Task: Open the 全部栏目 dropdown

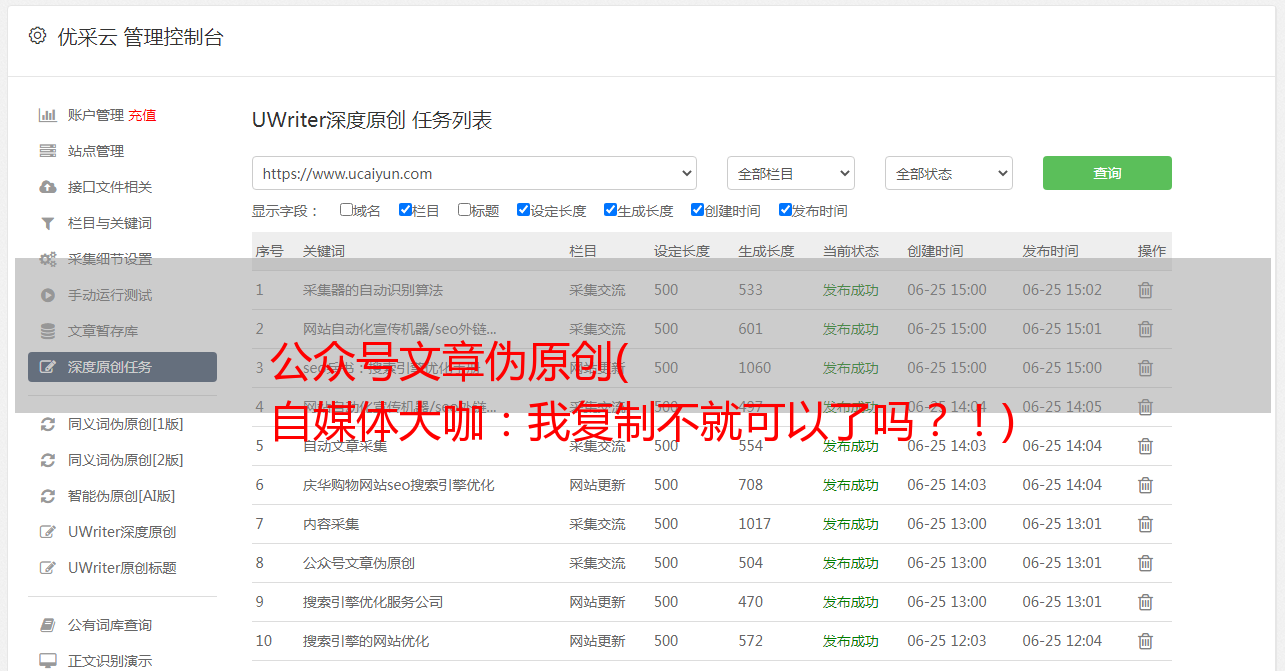Action: [791, 173]
